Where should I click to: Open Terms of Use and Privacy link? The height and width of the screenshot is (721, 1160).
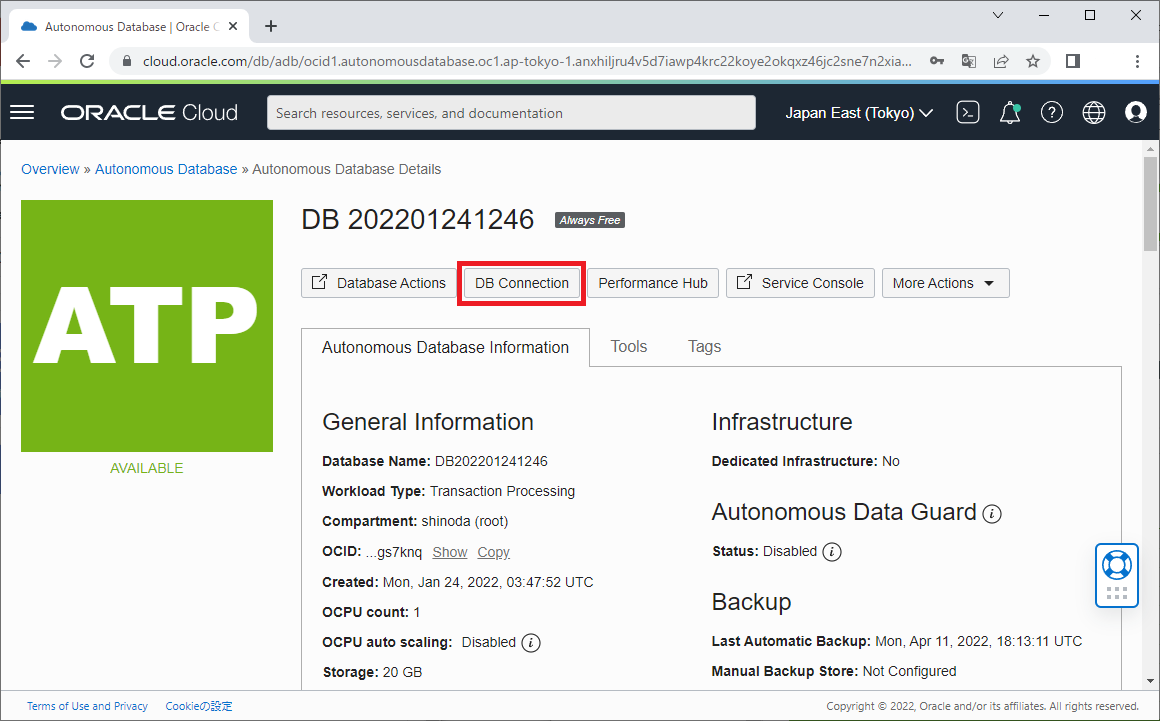coord(87,706)
